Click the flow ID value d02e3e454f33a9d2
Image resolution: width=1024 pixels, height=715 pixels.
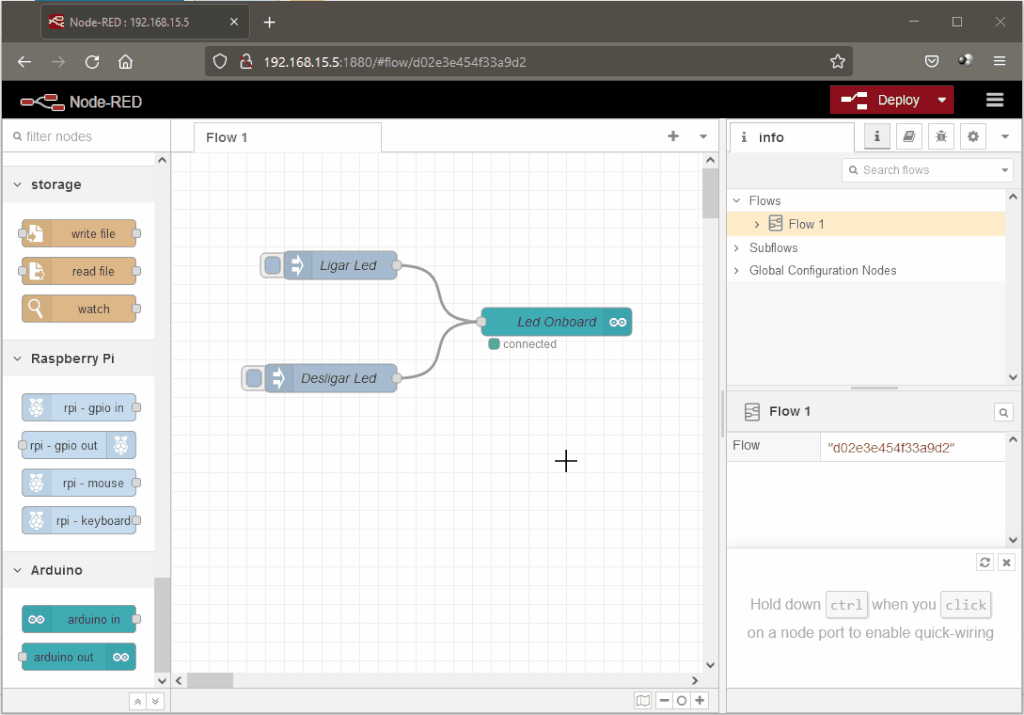pos(891,448)
